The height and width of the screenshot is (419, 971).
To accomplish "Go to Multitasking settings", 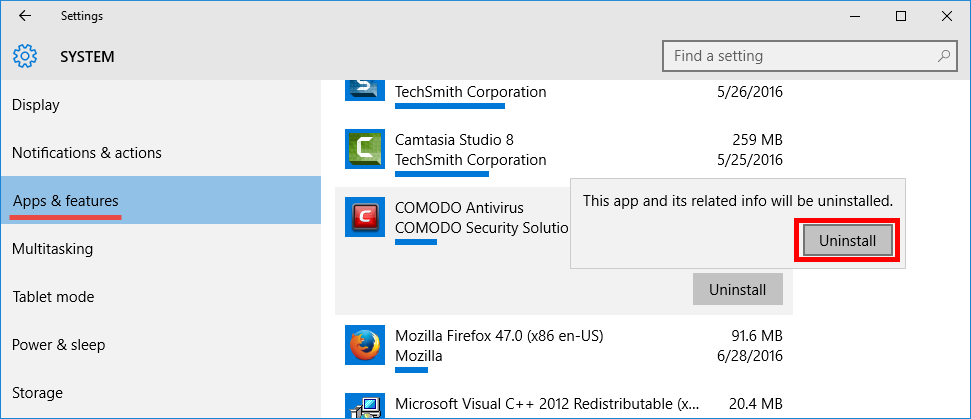I will pos(52,249).
